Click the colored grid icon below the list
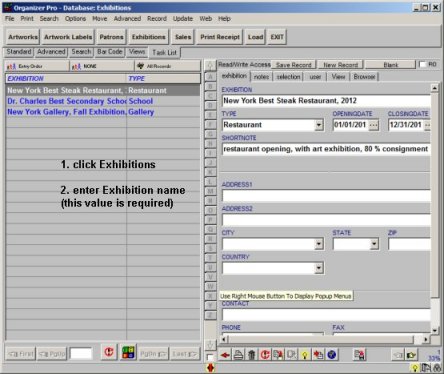 pyautogui.click(x=128, y=353)
